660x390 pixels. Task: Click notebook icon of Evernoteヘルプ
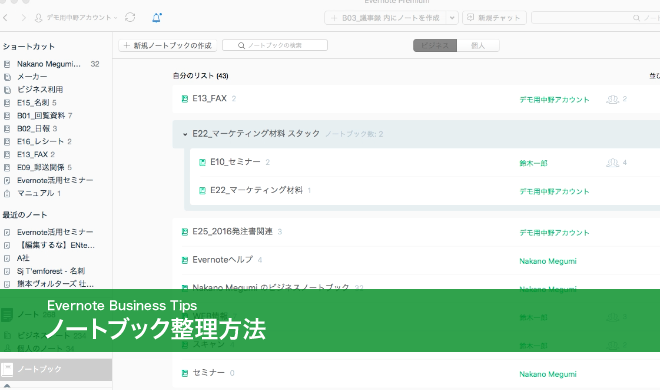pyautogui.click(x=184, y=260)
